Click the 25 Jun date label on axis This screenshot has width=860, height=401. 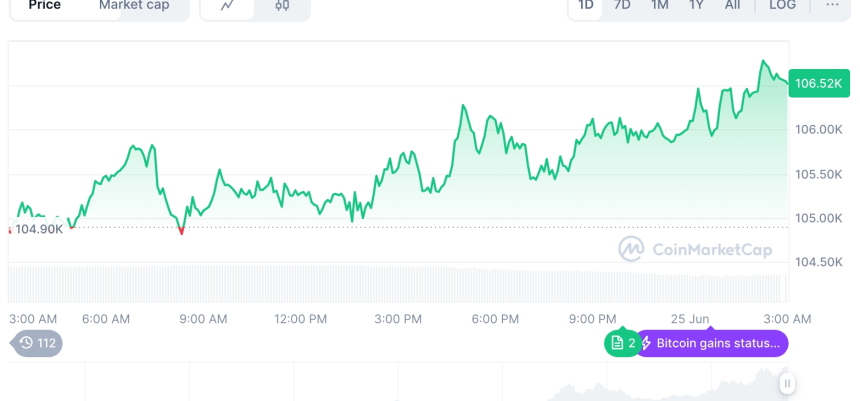point(690,319)
